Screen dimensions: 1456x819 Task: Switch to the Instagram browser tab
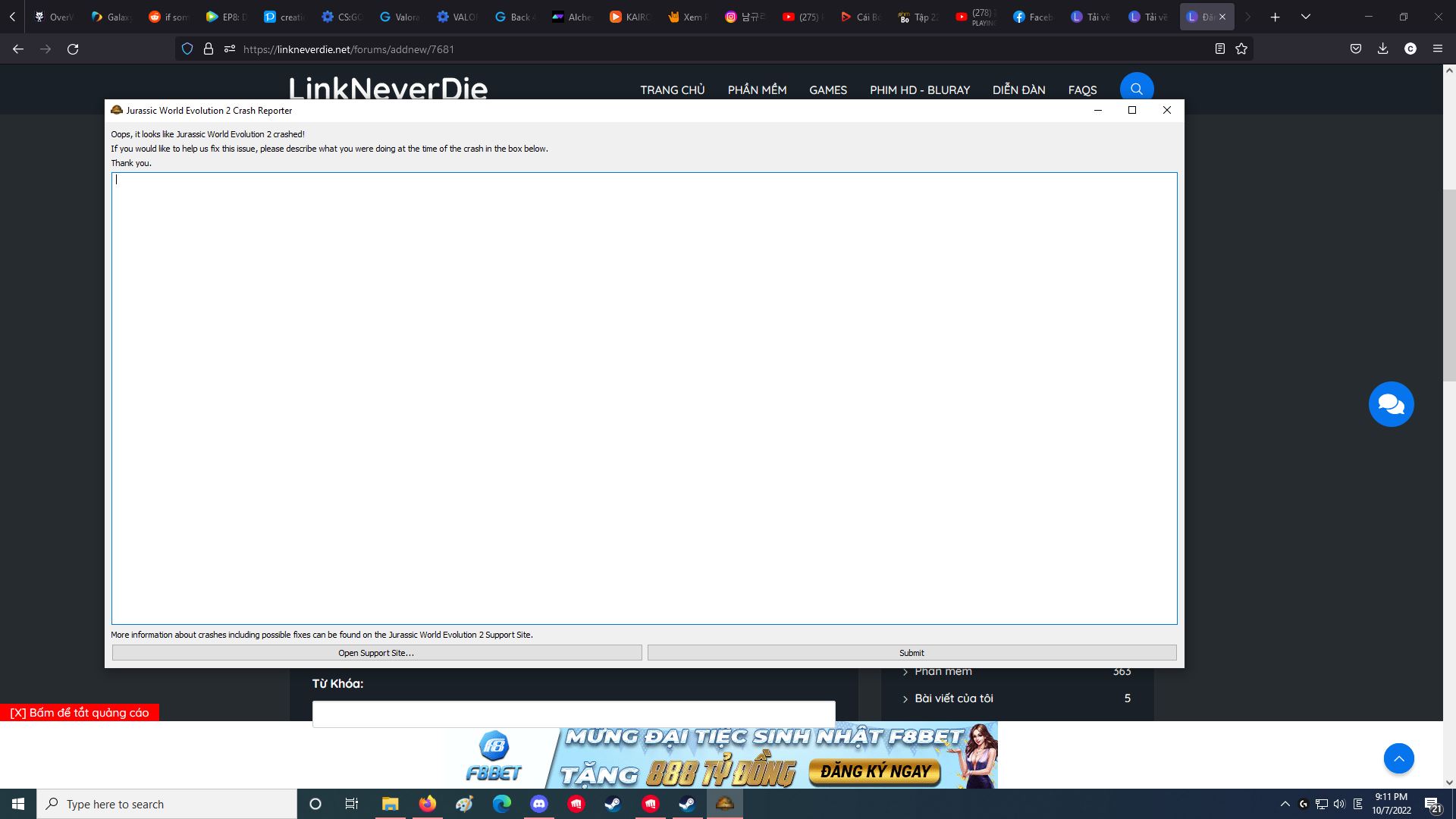click(x=745, y=17)
